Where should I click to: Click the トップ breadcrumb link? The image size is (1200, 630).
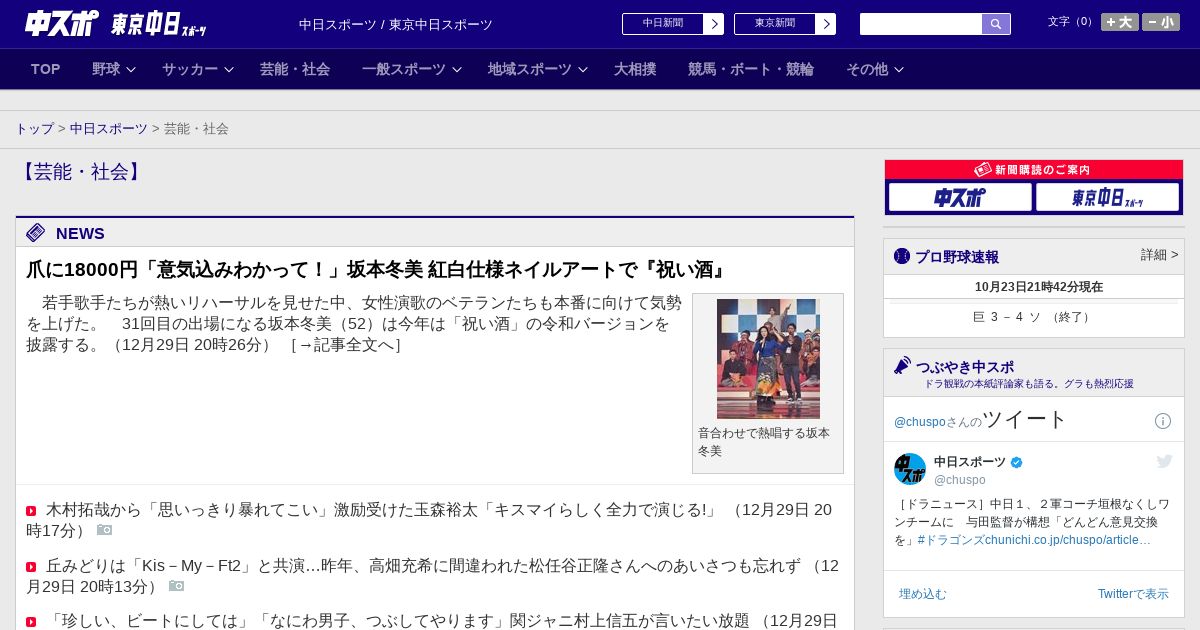point(35,129)
